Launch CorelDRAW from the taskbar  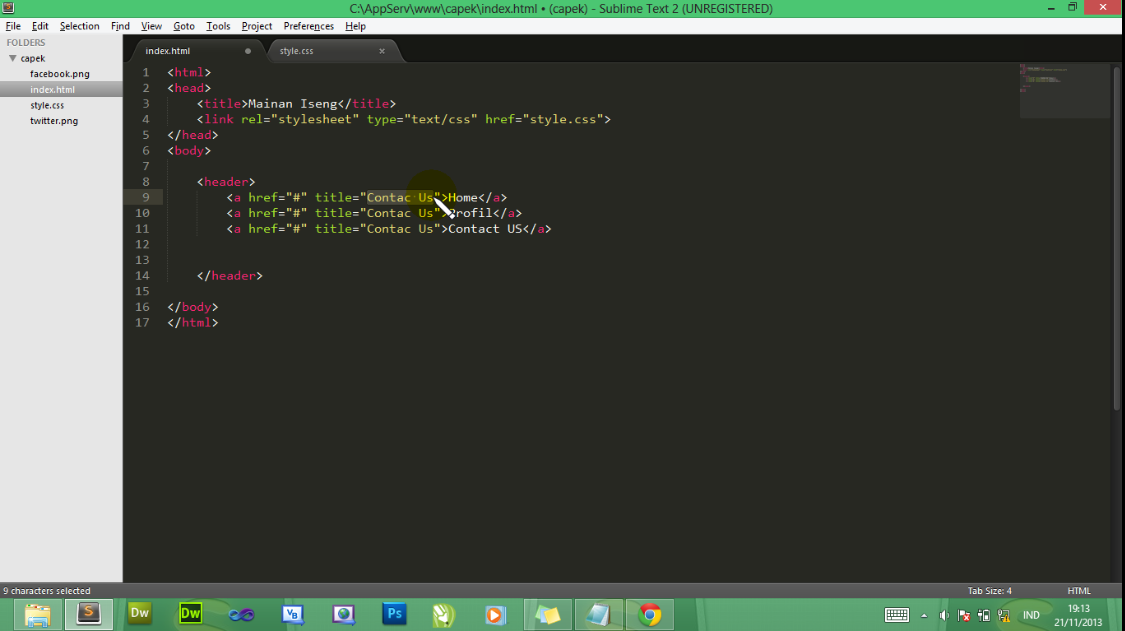443,614
